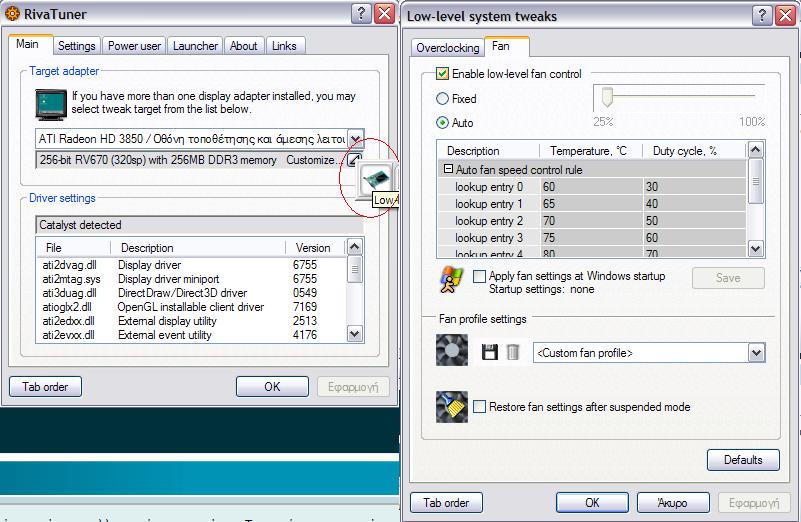
Task: Select ati2mtag.sys driver file row
Action: pyautogui.click(x=72, y=279)
